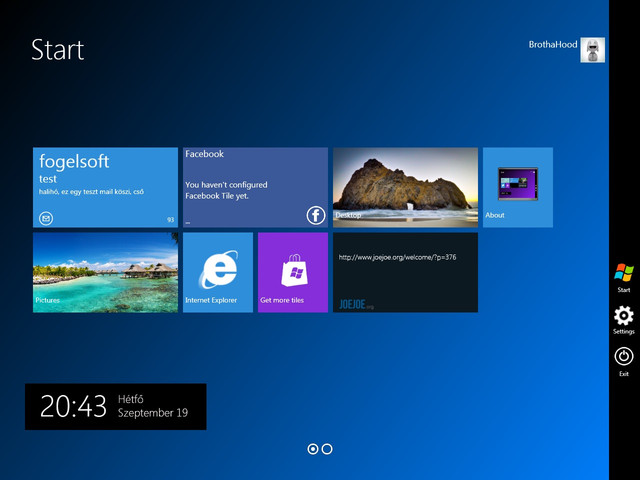Click the BrothaHood user avatar
The height and width of the screenshot is (480, 640).
[593, 50]
